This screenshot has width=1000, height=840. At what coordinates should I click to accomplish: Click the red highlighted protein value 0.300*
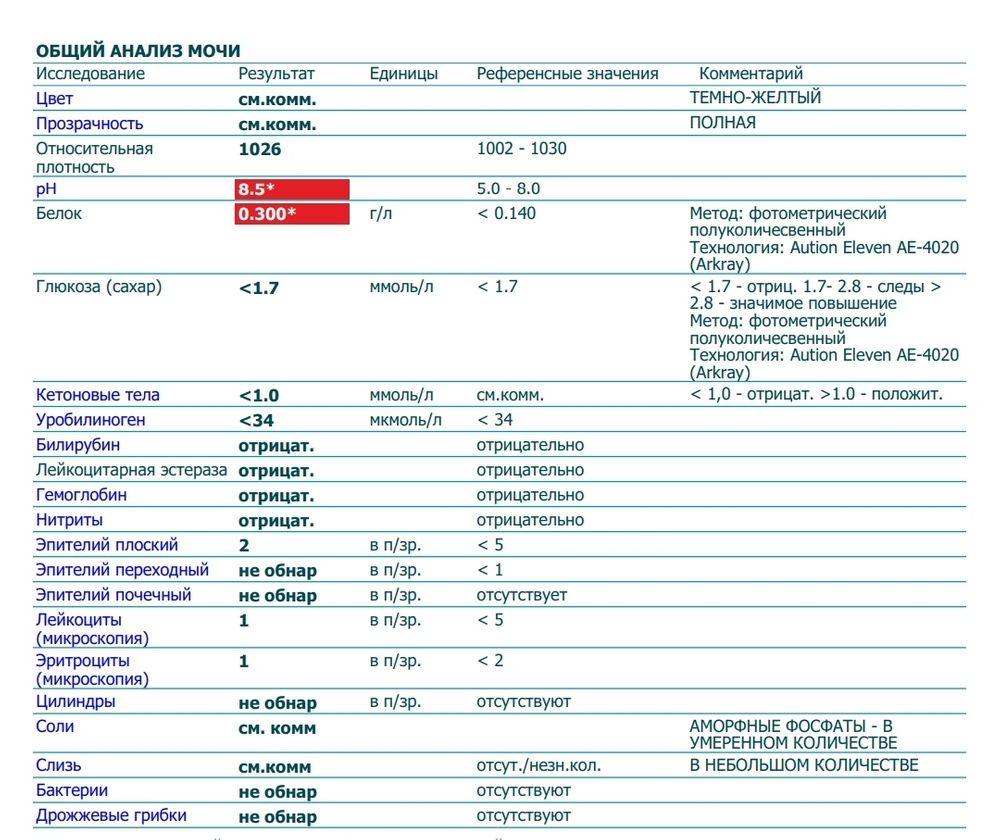[x=291, y=214]
